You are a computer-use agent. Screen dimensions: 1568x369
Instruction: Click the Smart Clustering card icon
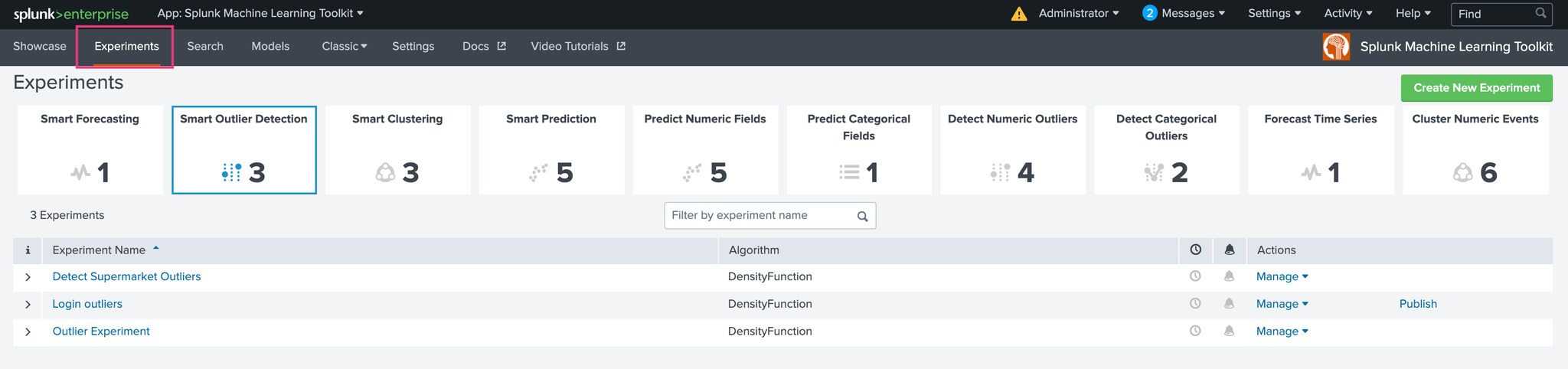click(x=385, y=173)
